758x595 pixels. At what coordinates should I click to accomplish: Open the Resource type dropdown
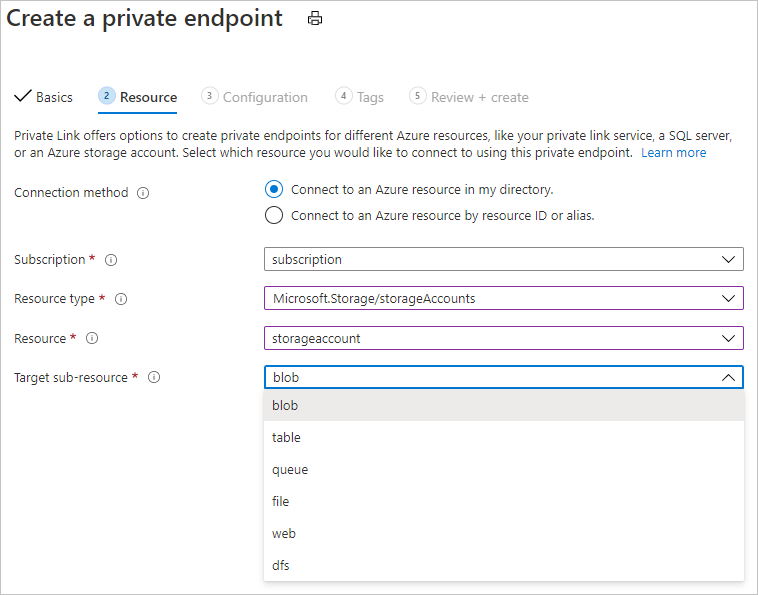[x=503, y=298]
